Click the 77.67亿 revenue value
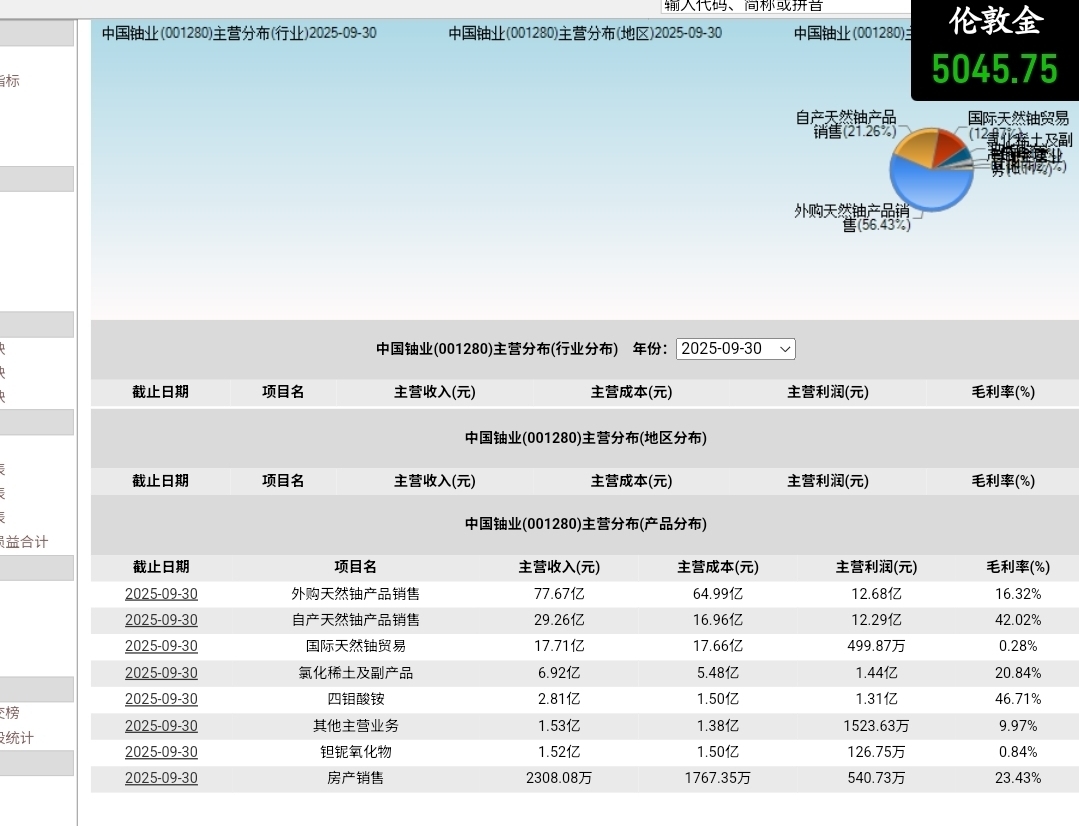This screenshot has width=1079, height=826. tap(559, 594)
